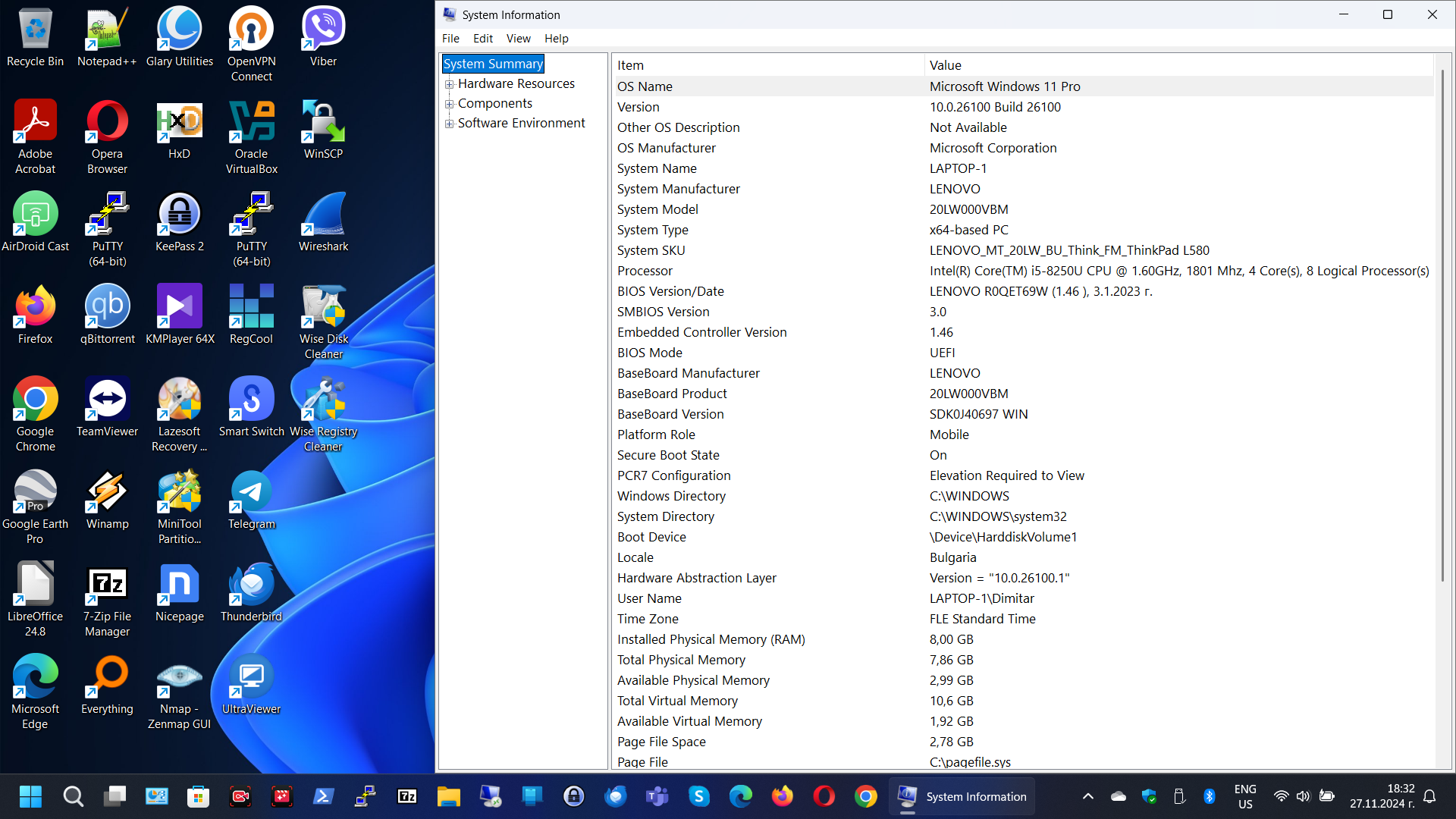Select the OS Name row

click(x=1022, y=86)
